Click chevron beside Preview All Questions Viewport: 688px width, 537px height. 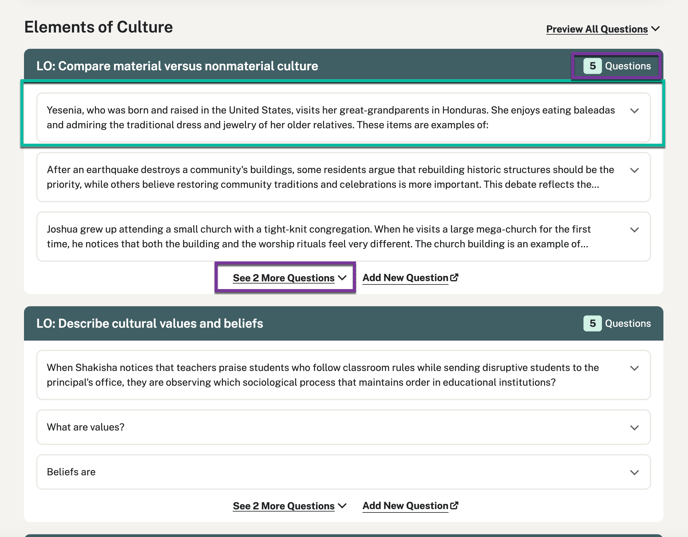(656, 29)
